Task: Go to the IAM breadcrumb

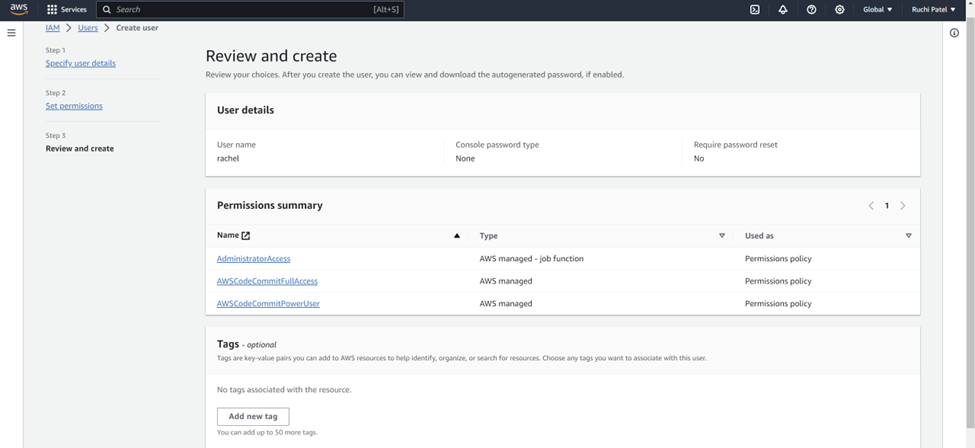Action: pos(52,28)
